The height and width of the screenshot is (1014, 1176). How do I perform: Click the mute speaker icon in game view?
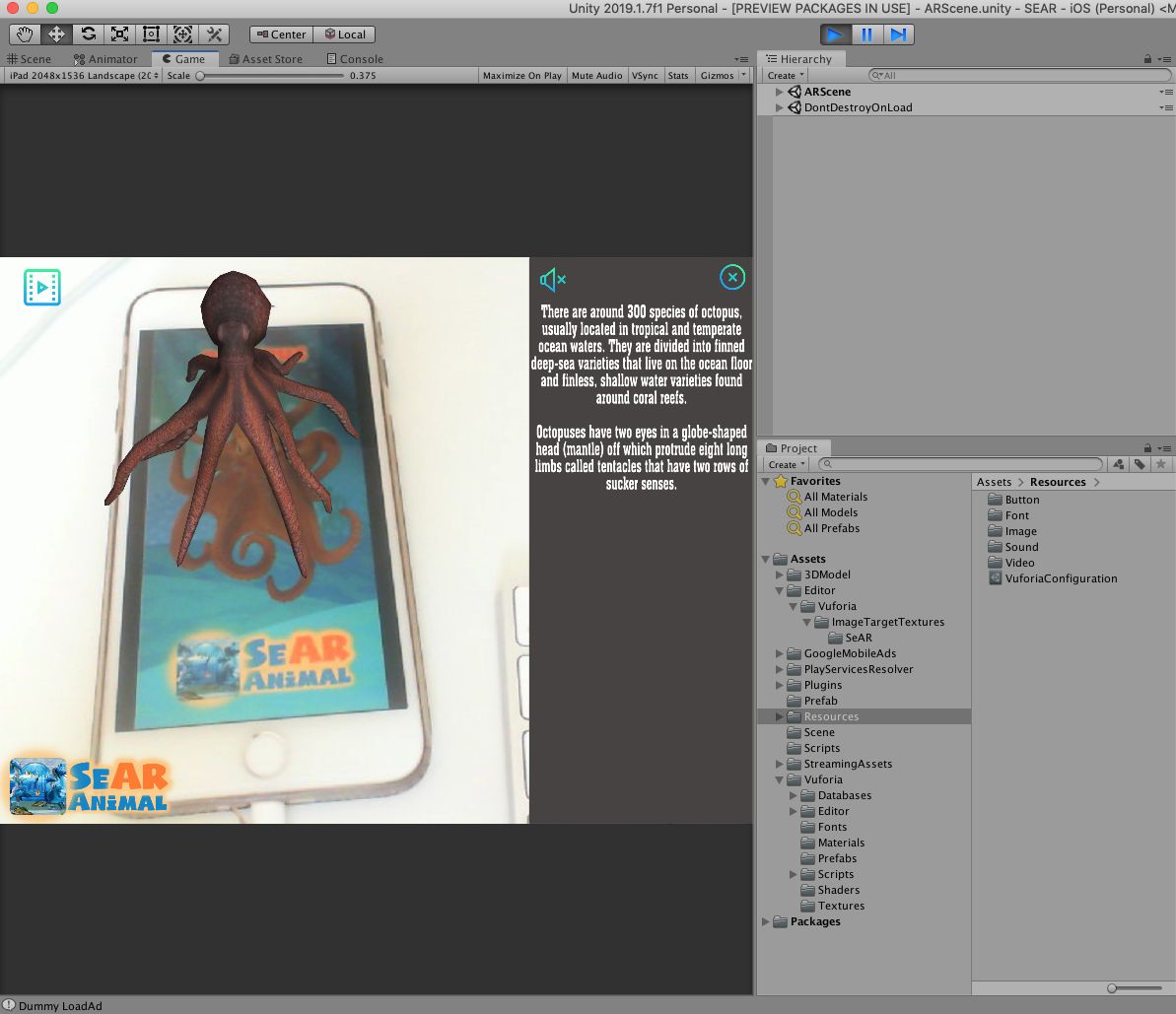click(x=552, y=281)
